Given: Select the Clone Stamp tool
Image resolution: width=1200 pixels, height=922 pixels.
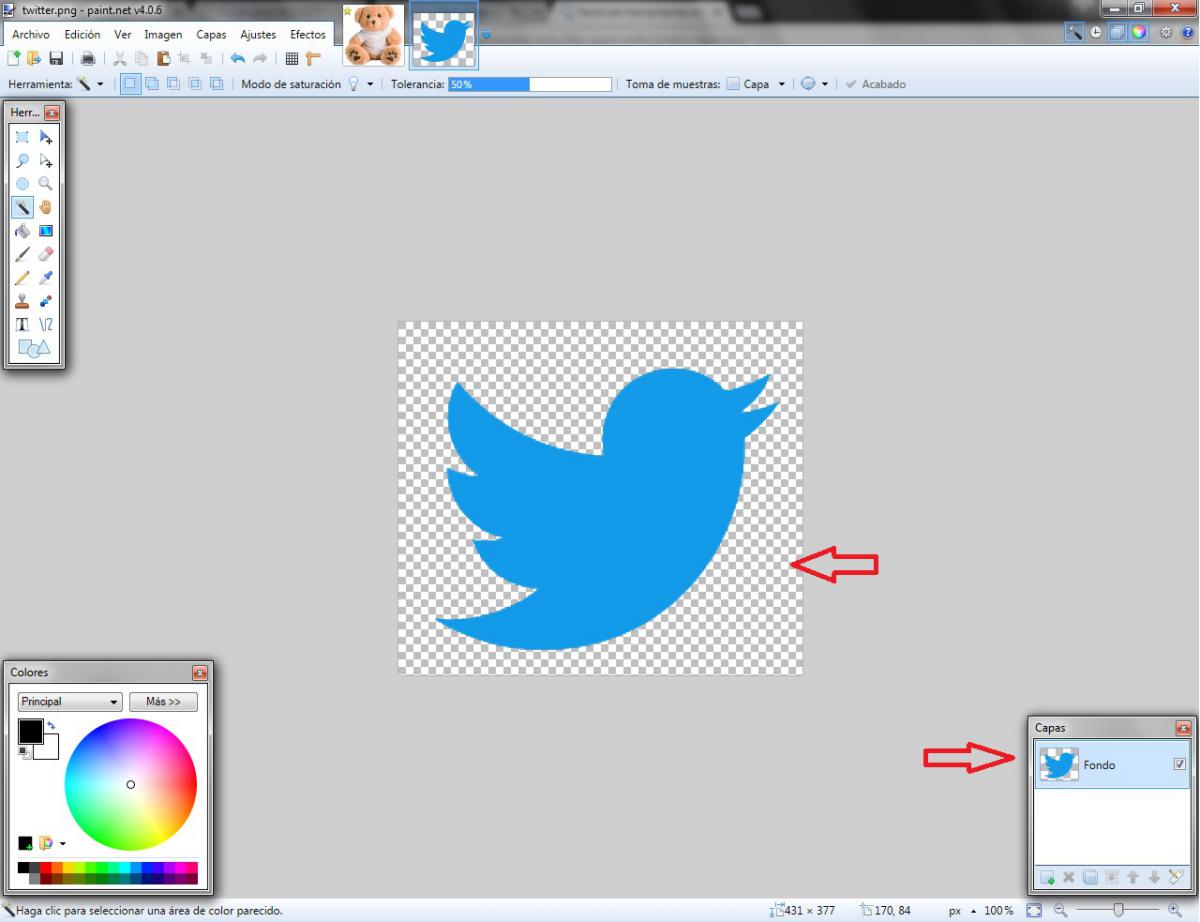Looking at the screenshot, I should (22, 300).
